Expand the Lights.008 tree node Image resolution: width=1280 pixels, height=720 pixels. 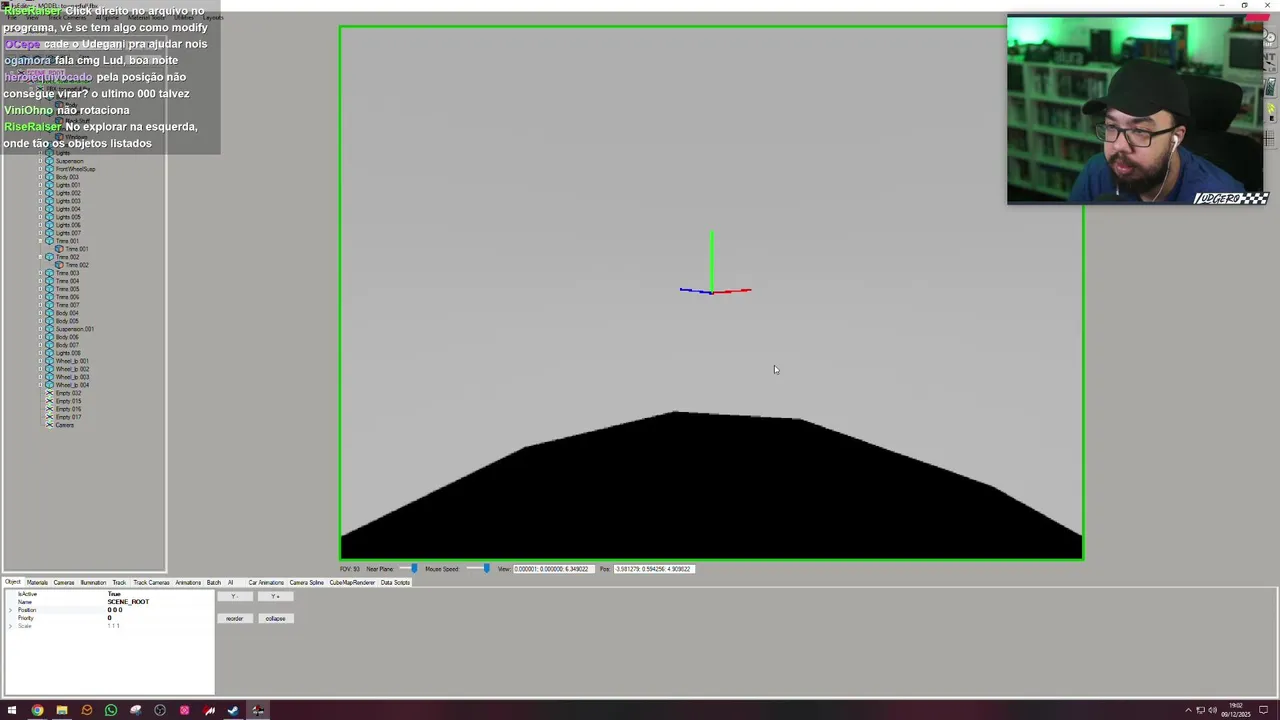pyautogui.click(x=40, y=353)
